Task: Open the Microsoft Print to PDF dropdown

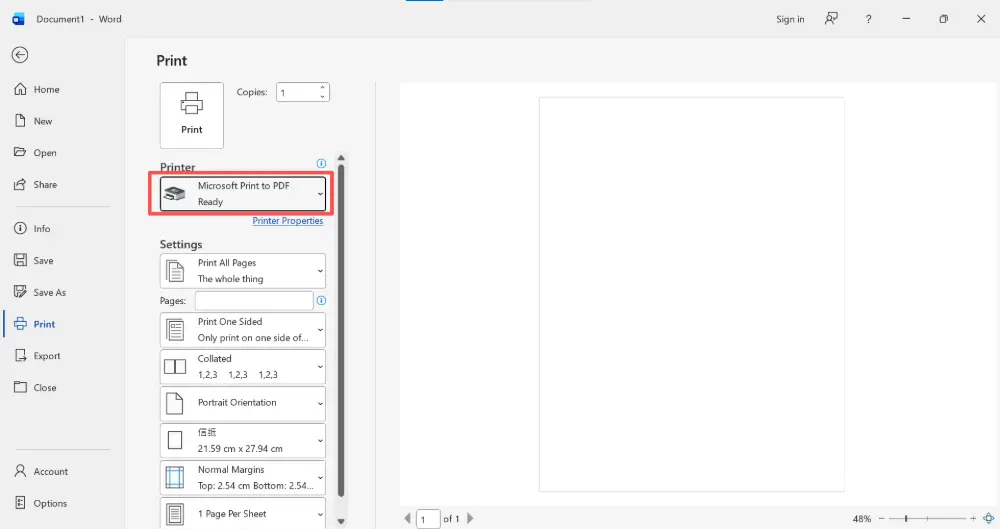Action: 243,194
